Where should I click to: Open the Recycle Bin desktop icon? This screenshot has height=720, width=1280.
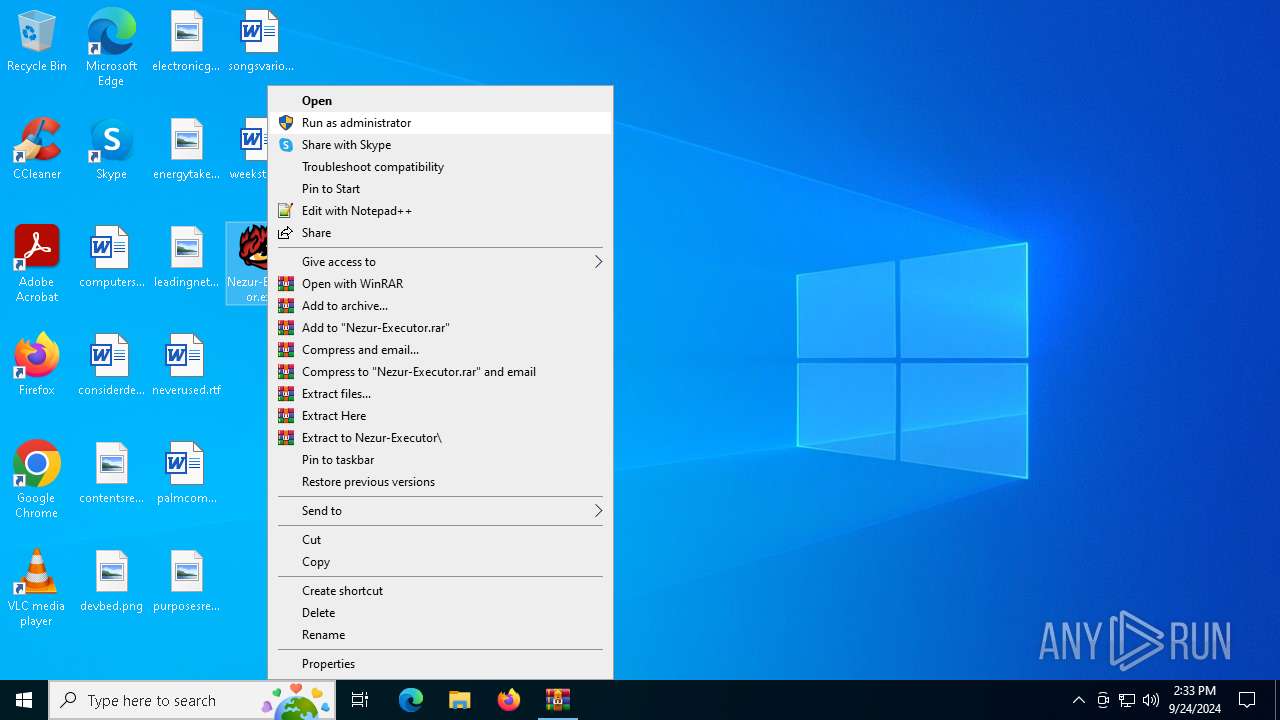(x=37, y=42)
